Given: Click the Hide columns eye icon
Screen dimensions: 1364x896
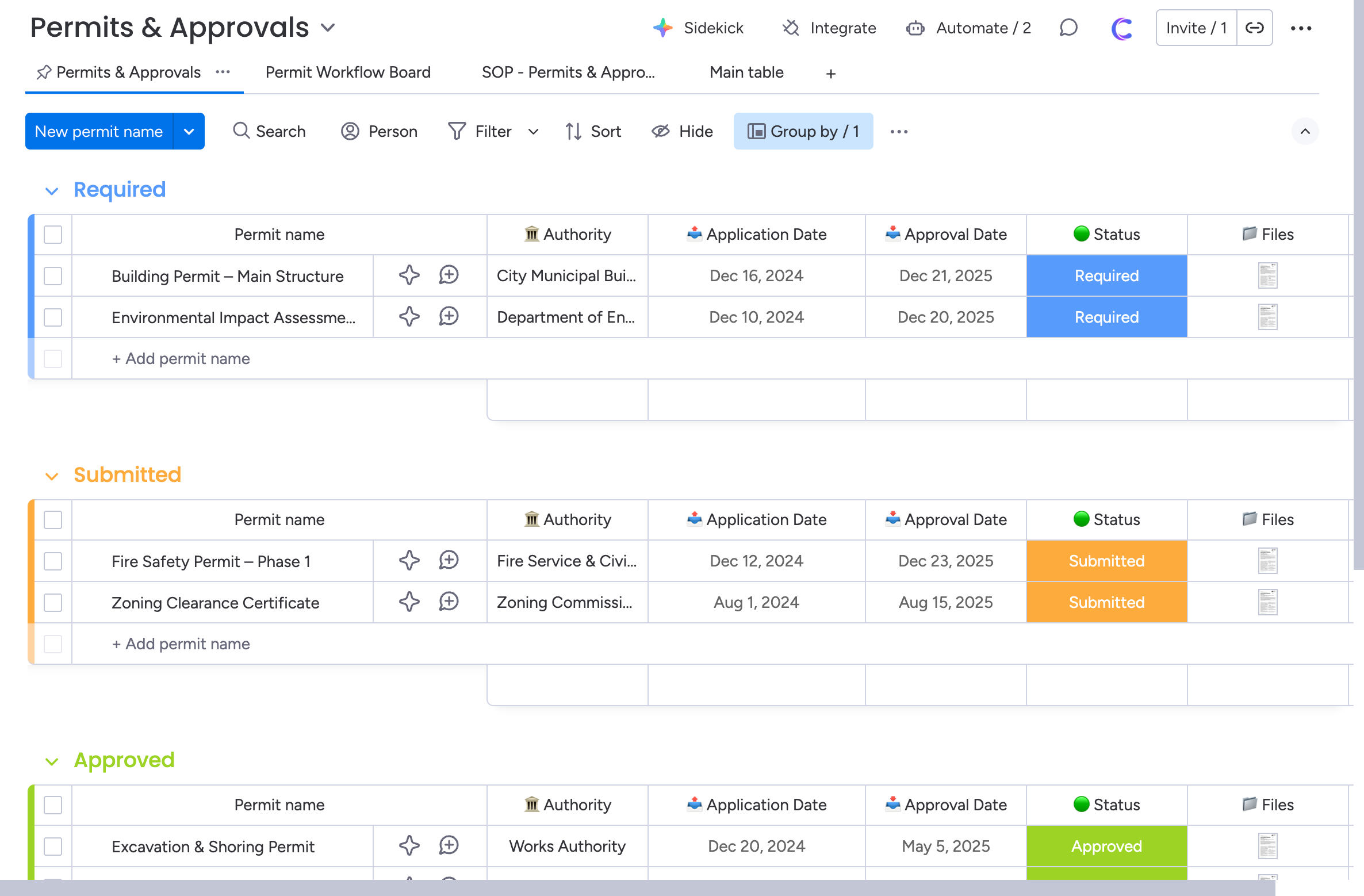Looking at the screenshot, I should (660, 131).
